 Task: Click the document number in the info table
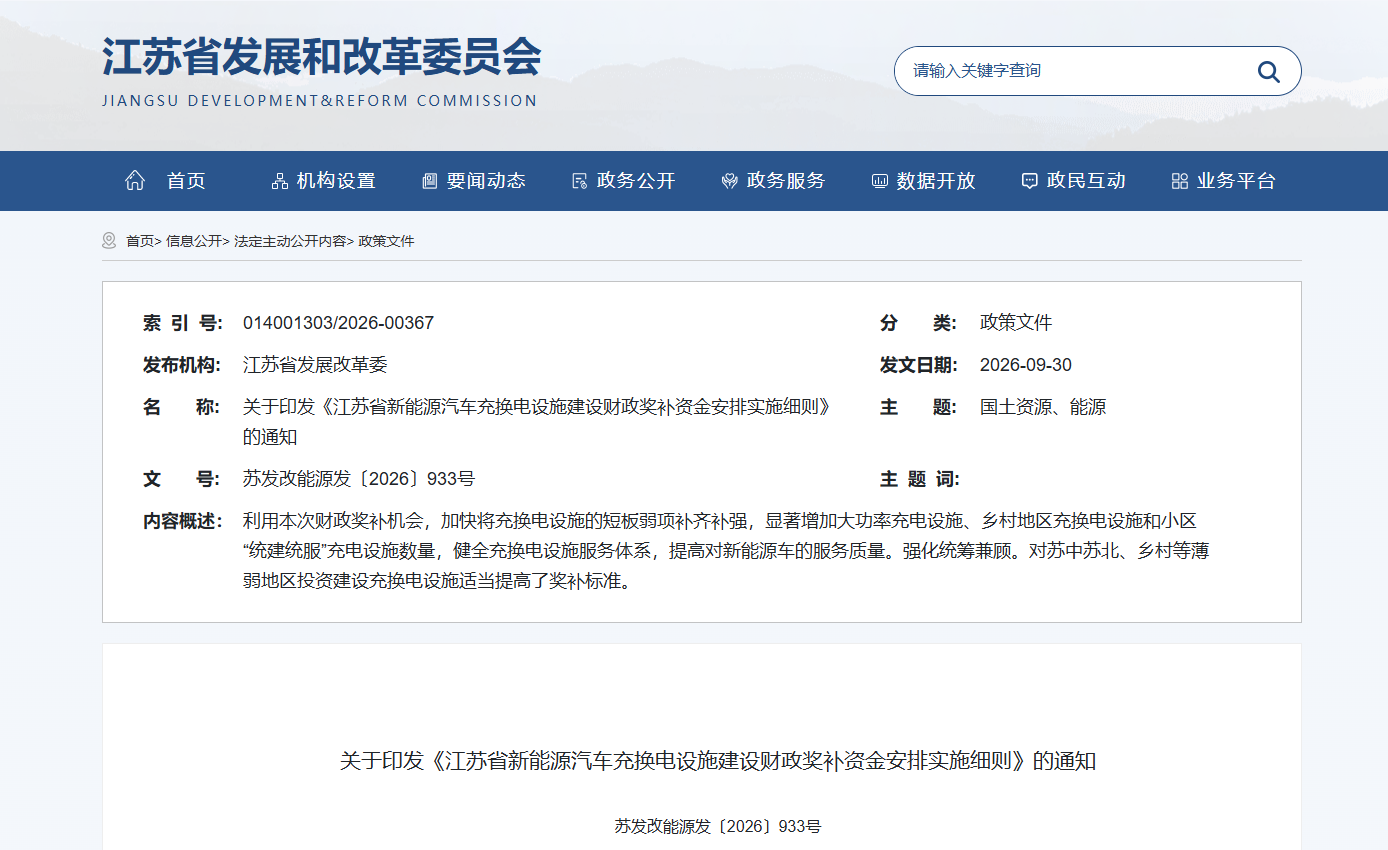click(359, 479)
